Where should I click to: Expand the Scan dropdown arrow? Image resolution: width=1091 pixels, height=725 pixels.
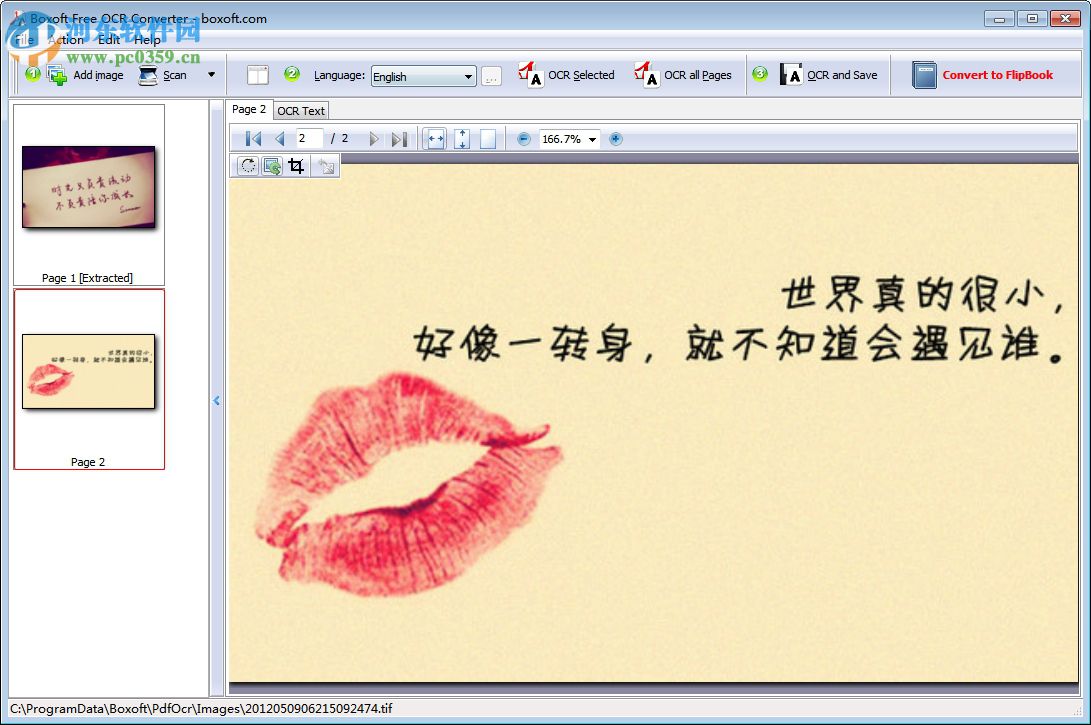pos(210,74)
